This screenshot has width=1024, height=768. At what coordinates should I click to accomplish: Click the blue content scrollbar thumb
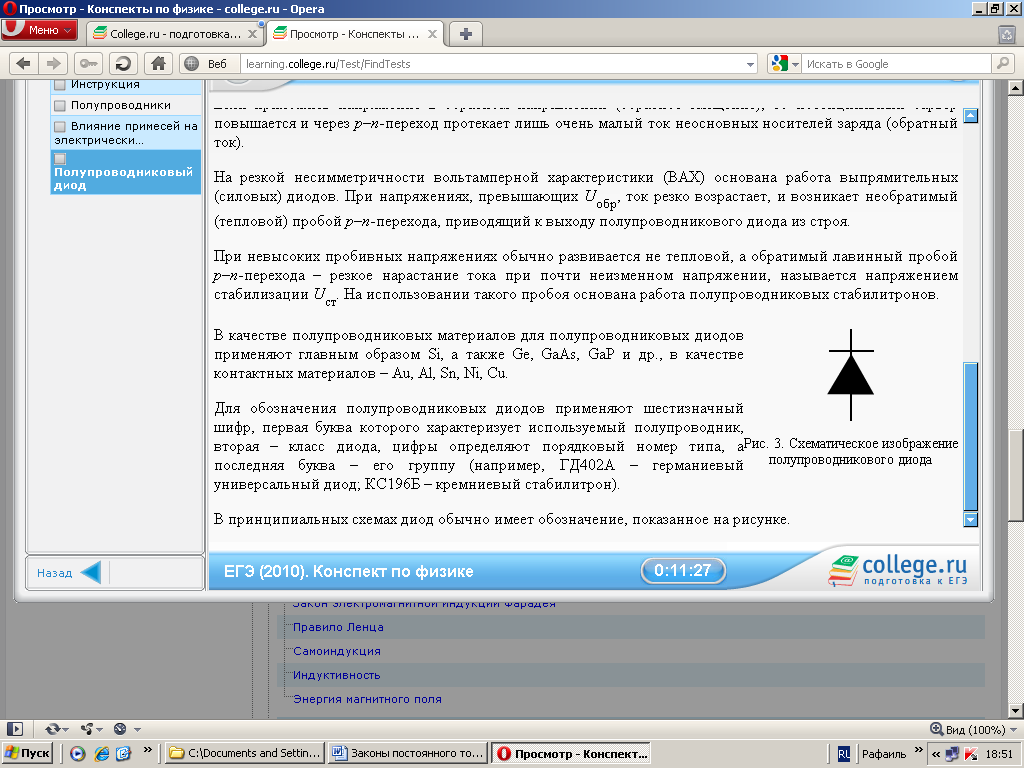coord(970,436)
